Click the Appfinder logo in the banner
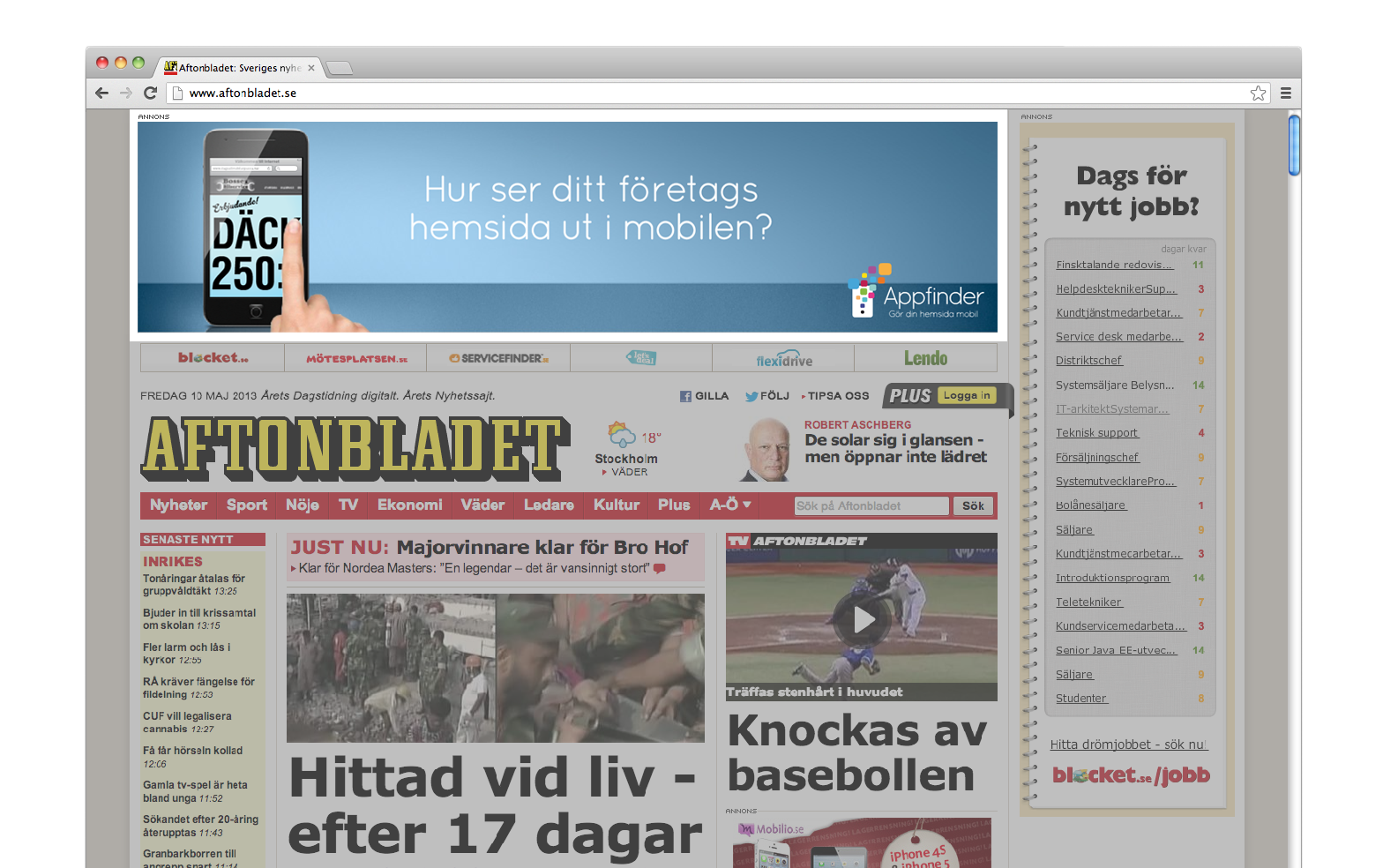 tap(917, 292)
